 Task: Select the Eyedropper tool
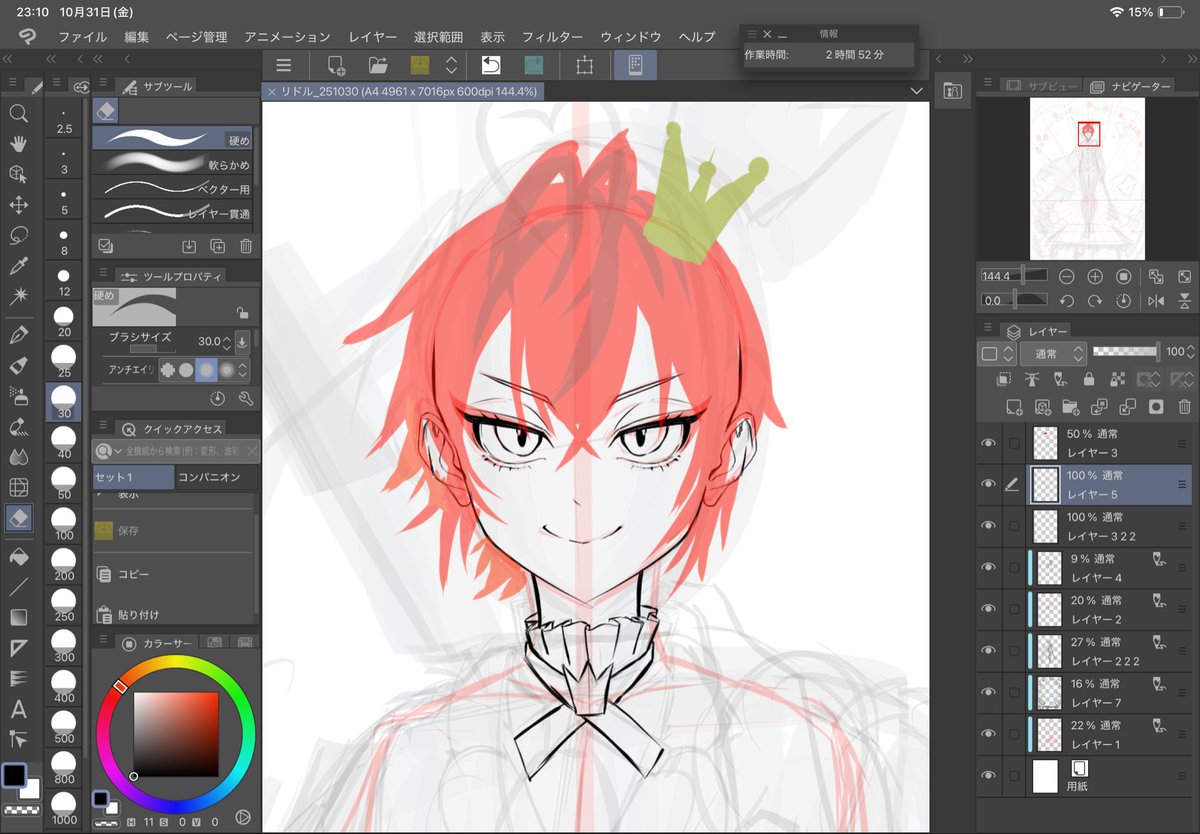tap(18, 266)
